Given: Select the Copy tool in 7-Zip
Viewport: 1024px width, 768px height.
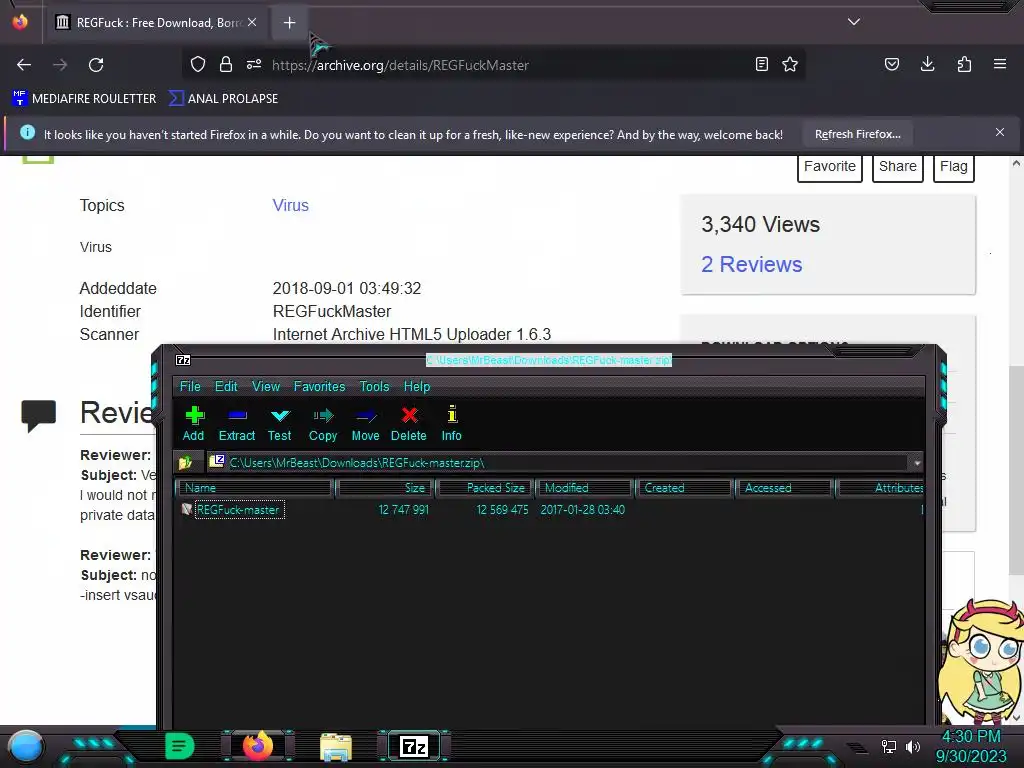Looking at the screenshot, I should tap(323, 424).
